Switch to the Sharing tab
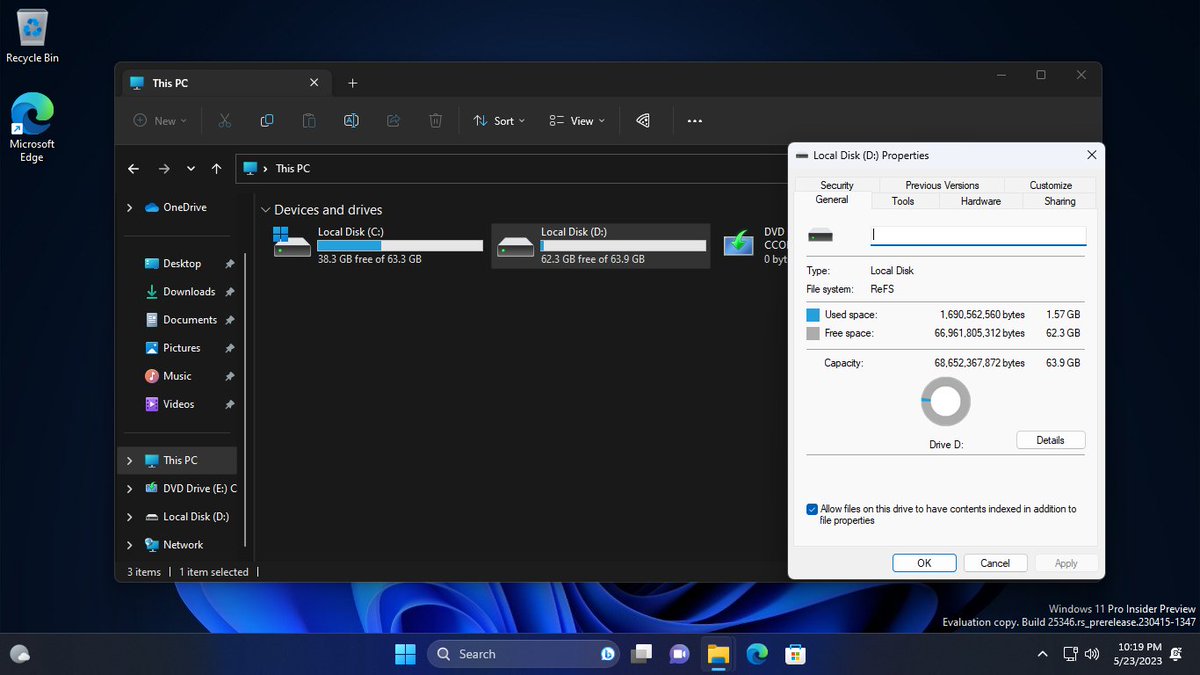 pyautogui.click(x=1060, y=201)
